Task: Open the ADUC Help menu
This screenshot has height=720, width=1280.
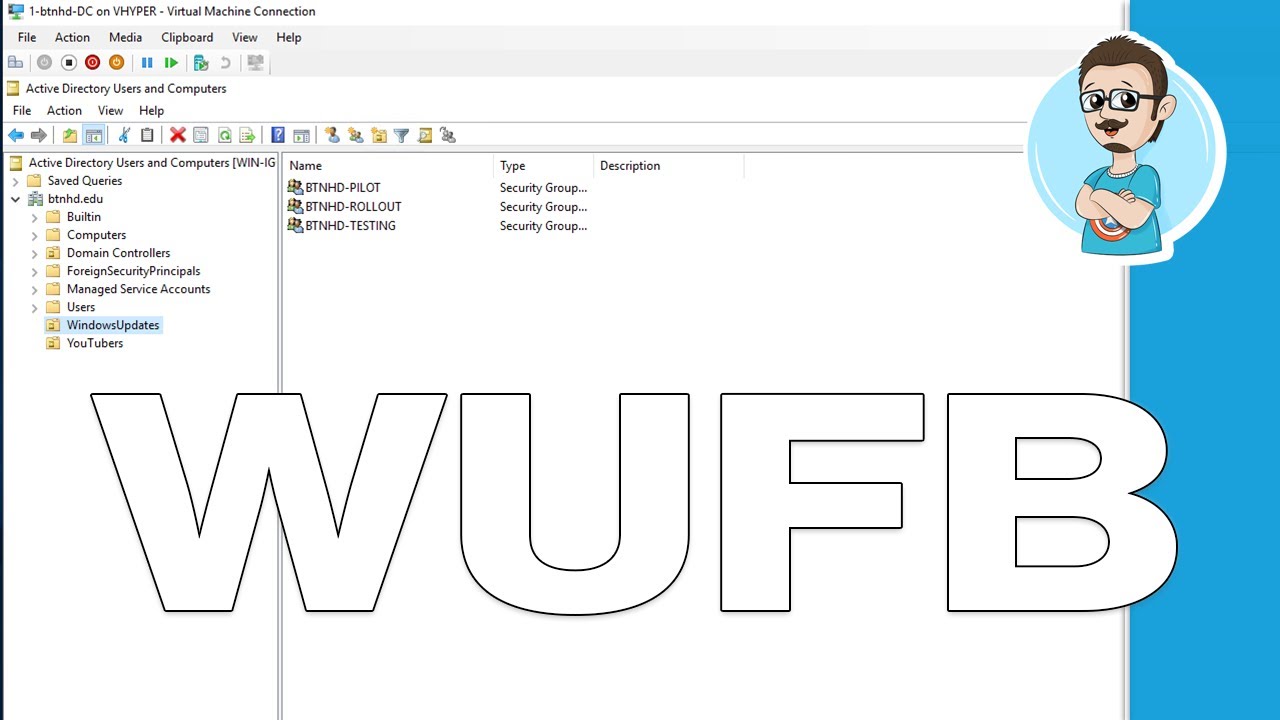Action: tap(151, 110)
